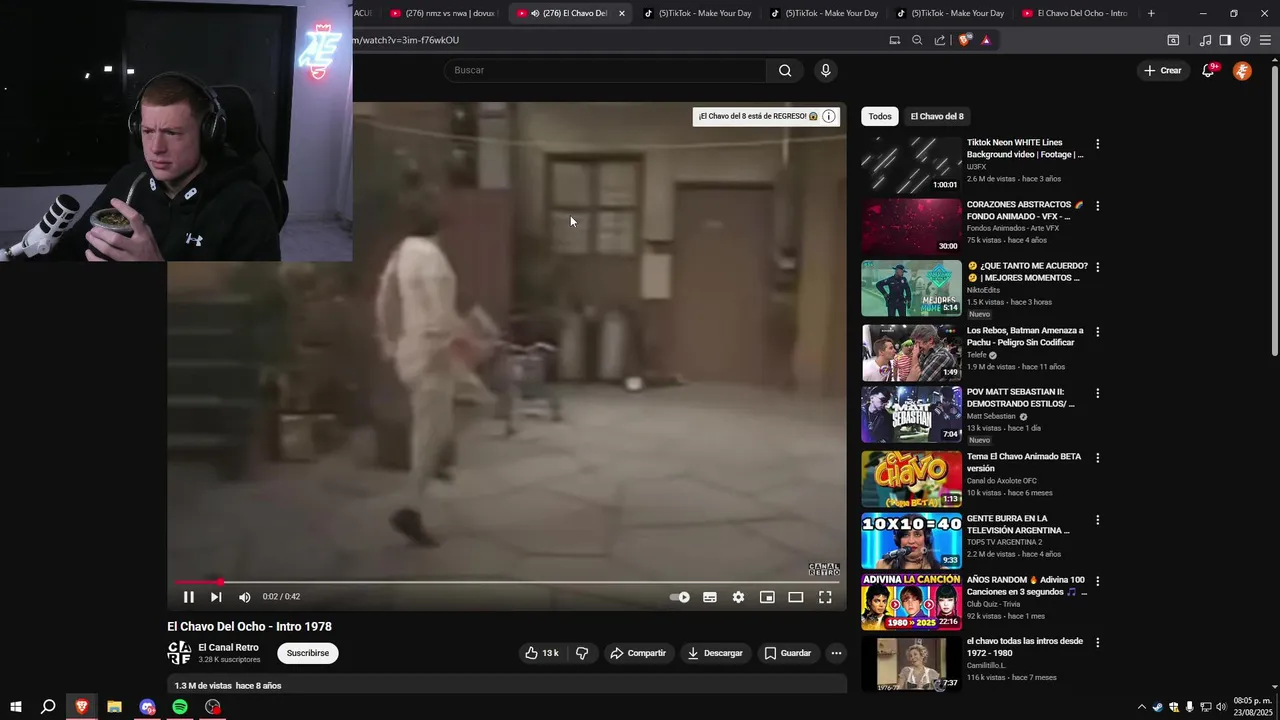The width and height of the screenshot is (1280, 720).
Task: Open Tema El Chavo Animado BETA thumbnail
Action: (x=911, y=479)
